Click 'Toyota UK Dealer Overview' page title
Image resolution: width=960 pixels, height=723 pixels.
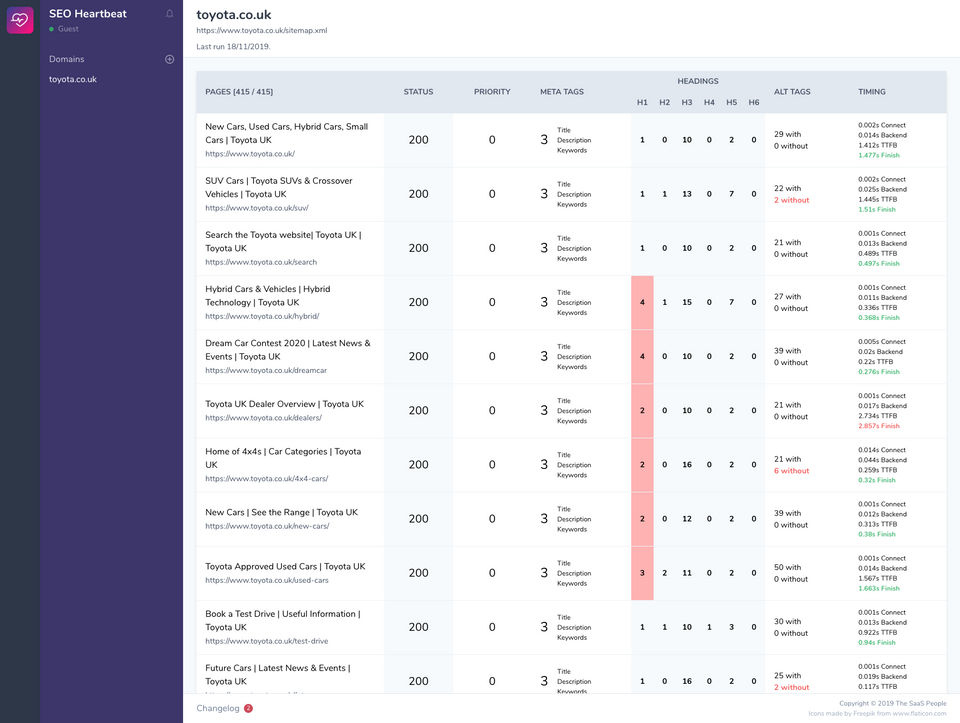284,404
